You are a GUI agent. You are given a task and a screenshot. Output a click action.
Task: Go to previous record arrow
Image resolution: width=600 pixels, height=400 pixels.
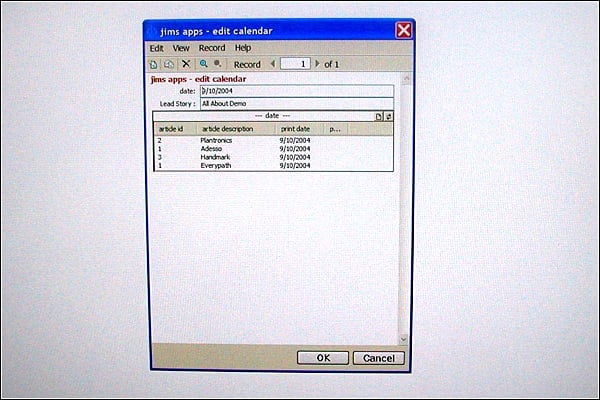click(273, 64)
